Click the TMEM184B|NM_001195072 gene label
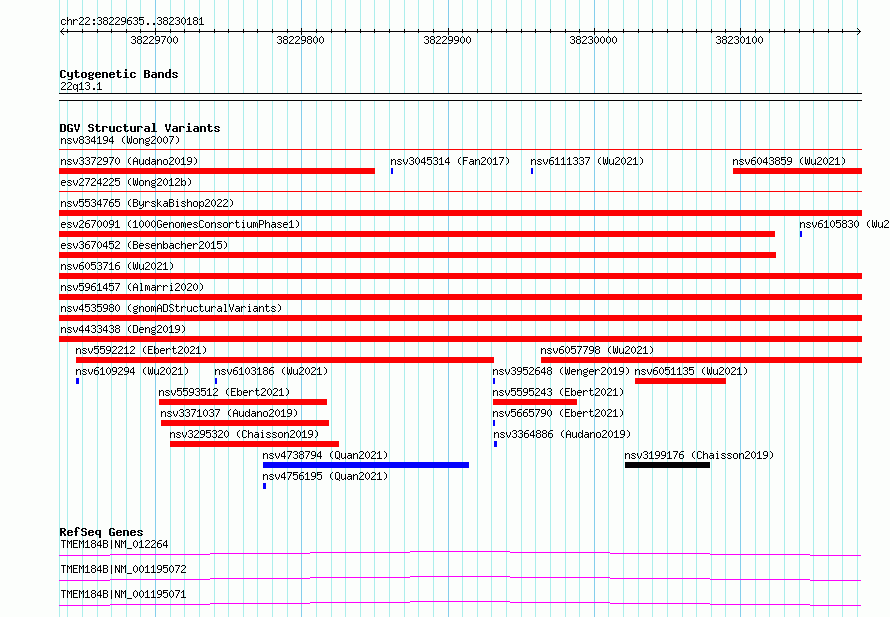The width and height of the screenshot is (890, 617). point(123,569)
